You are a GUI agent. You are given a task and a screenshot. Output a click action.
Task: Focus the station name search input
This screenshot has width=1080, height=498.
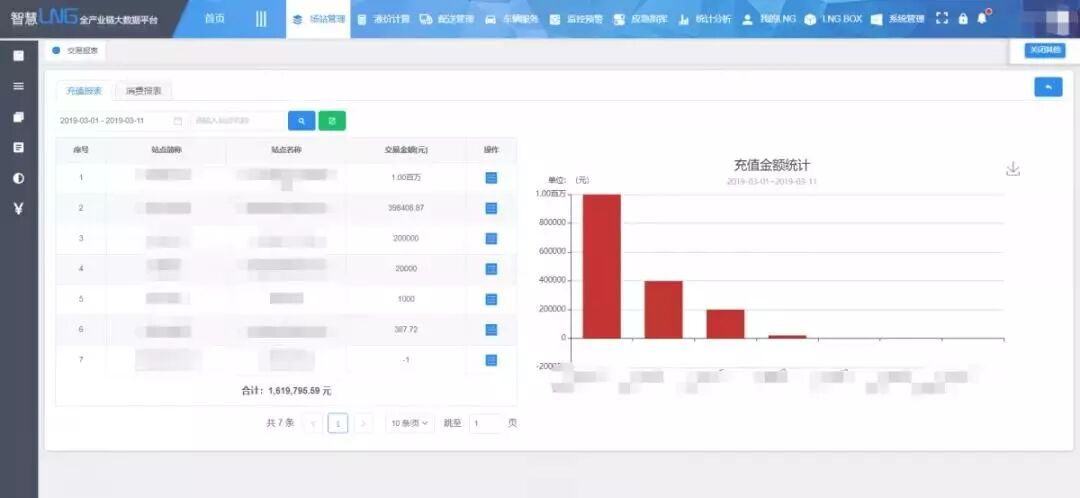coord(238,121)
